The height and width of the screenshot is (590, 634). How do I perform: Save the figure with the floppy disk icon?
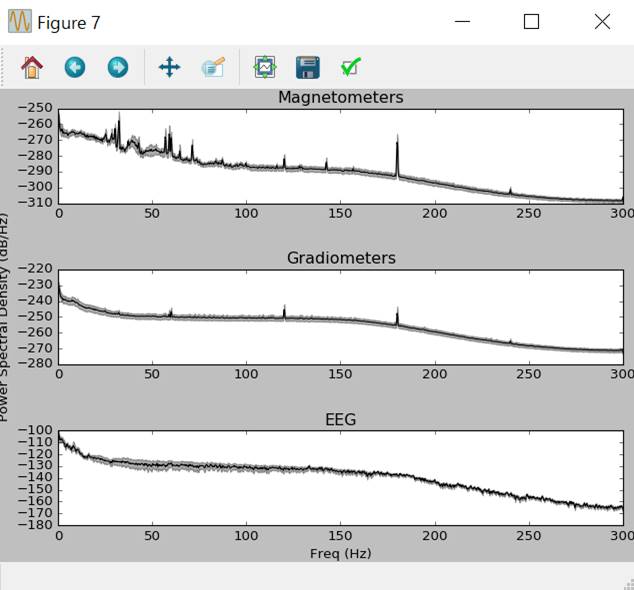click(307, 67)
